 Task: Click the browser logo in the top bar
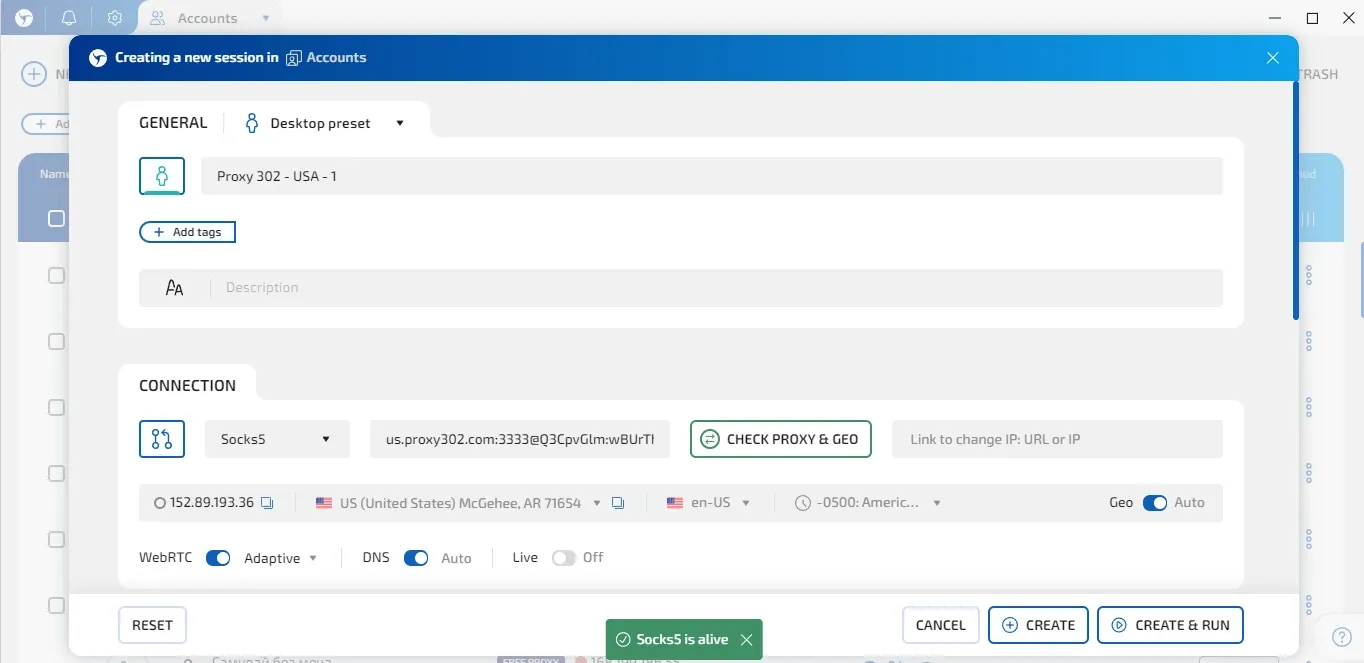[22, 17]
